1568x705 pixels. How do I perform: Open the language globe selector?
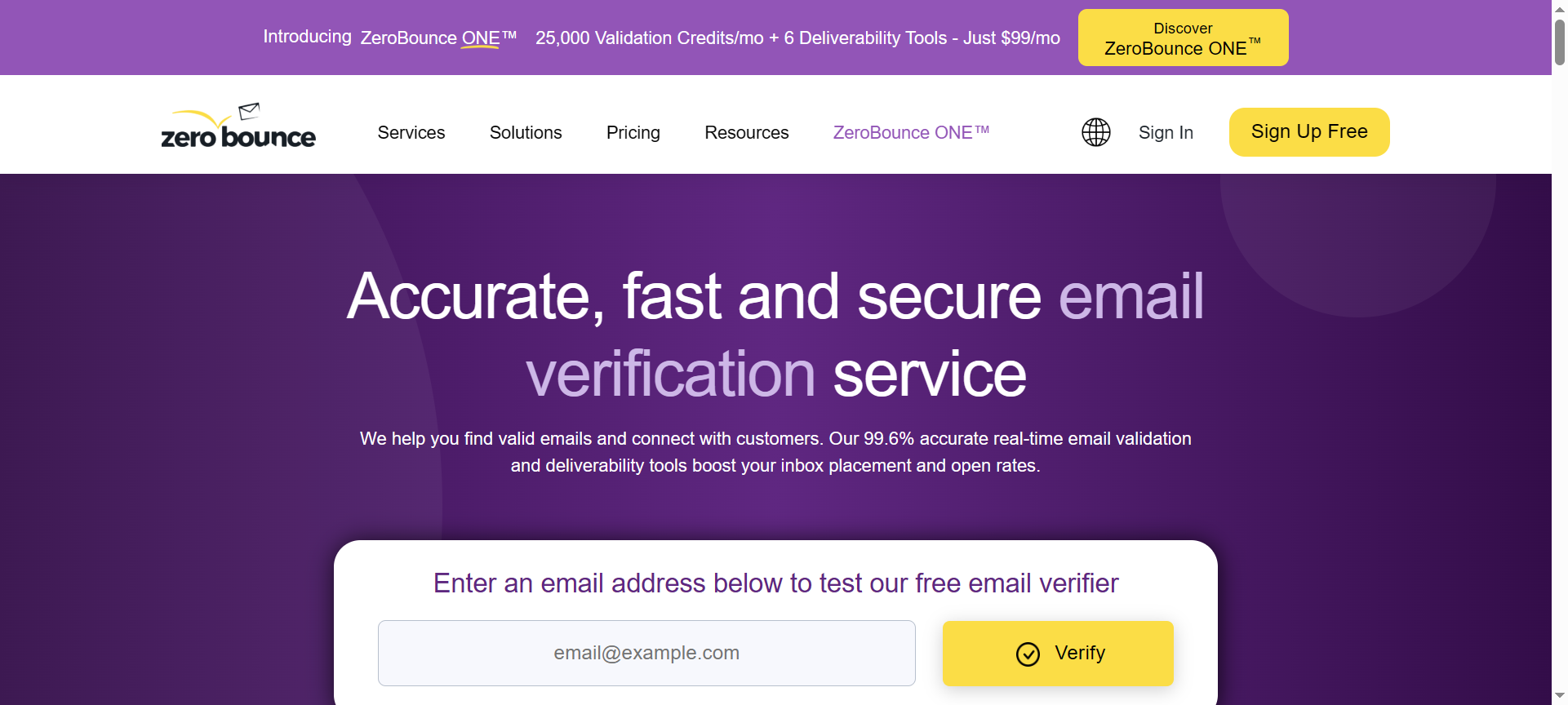(x=1095, y=132)
